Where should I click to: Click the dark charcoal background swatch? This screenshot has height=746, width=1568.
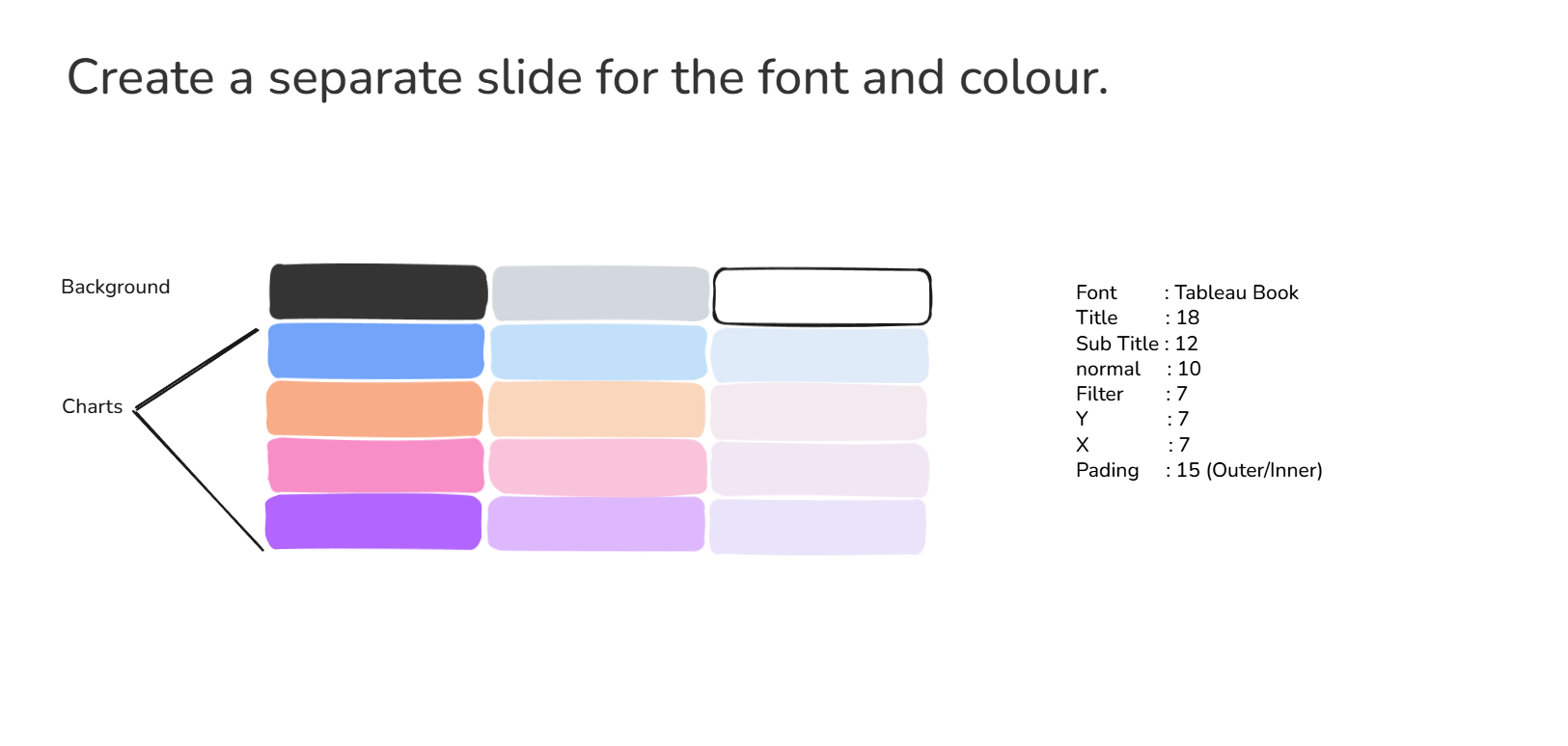coord(377,291)
